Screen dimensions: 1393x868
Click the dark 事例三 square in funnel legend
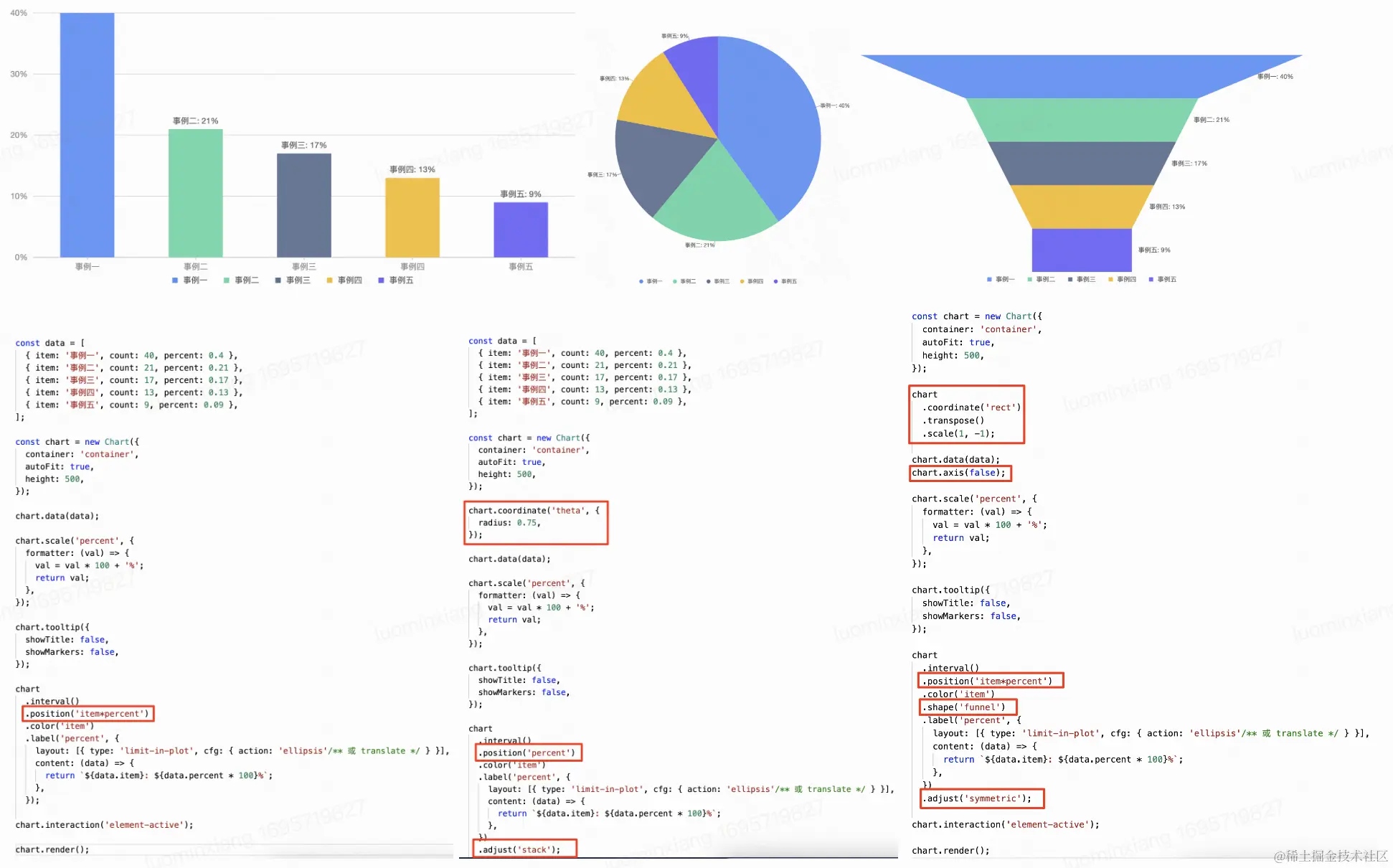1070,279
